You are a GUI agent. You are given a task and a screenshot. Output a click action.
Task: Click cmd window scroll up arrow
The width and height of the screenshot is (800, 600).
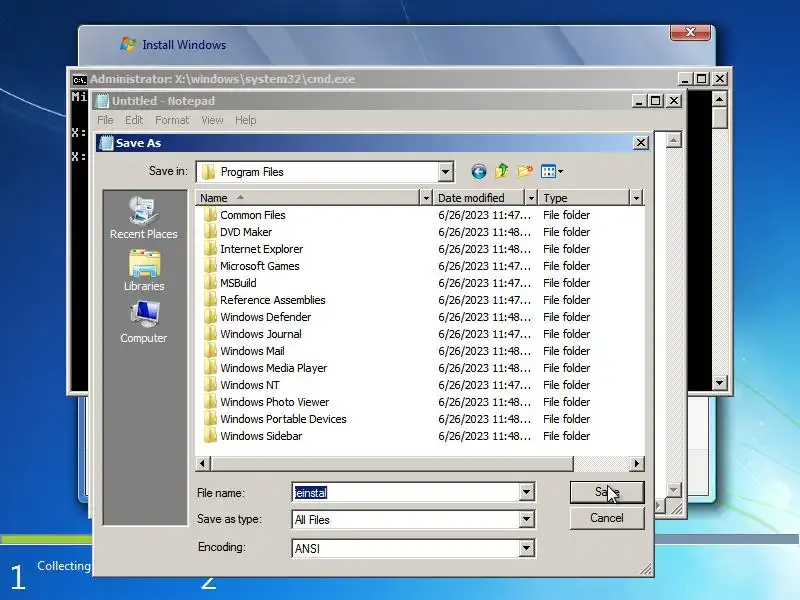point(719,99)
